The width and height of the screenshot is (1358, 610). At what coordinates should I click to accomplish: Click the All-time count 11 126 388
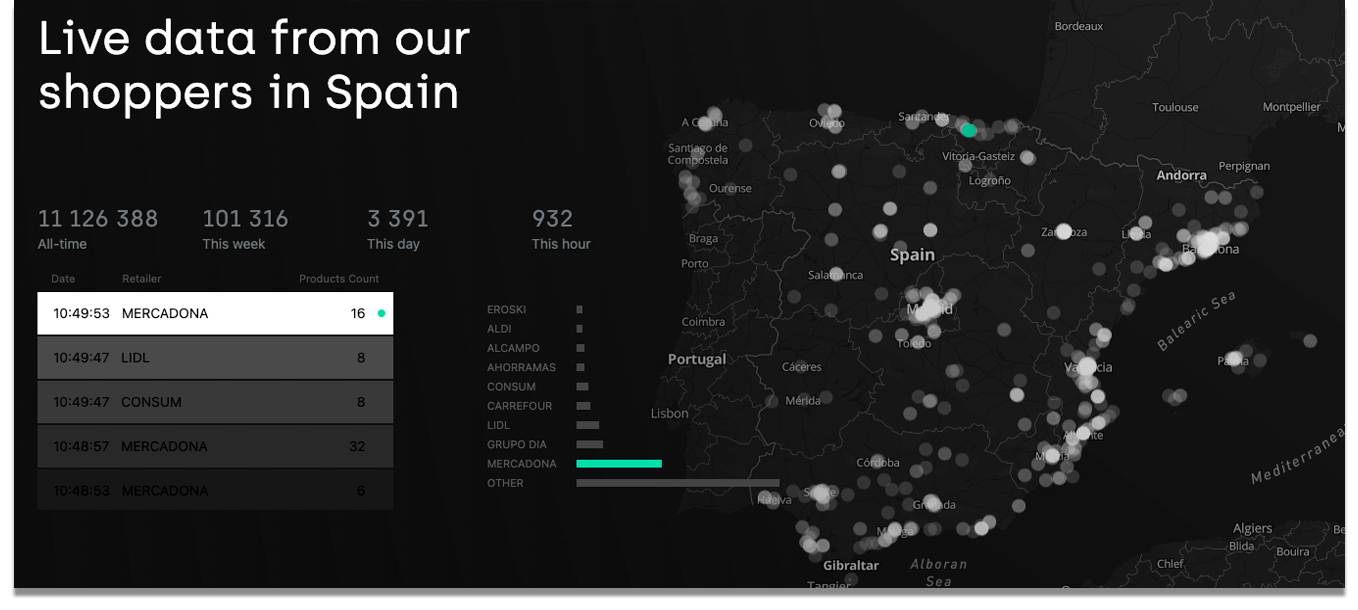(x=98, y=218)
